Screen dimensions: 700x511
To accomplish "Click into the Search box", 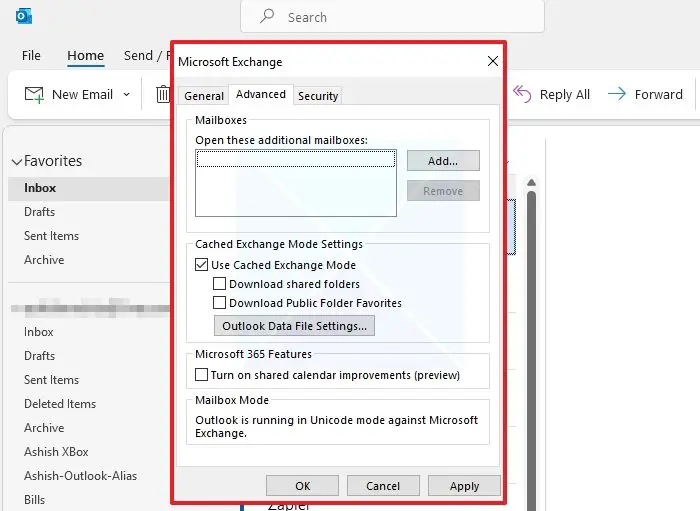I will pyautogui.click(x=392, y=17).
